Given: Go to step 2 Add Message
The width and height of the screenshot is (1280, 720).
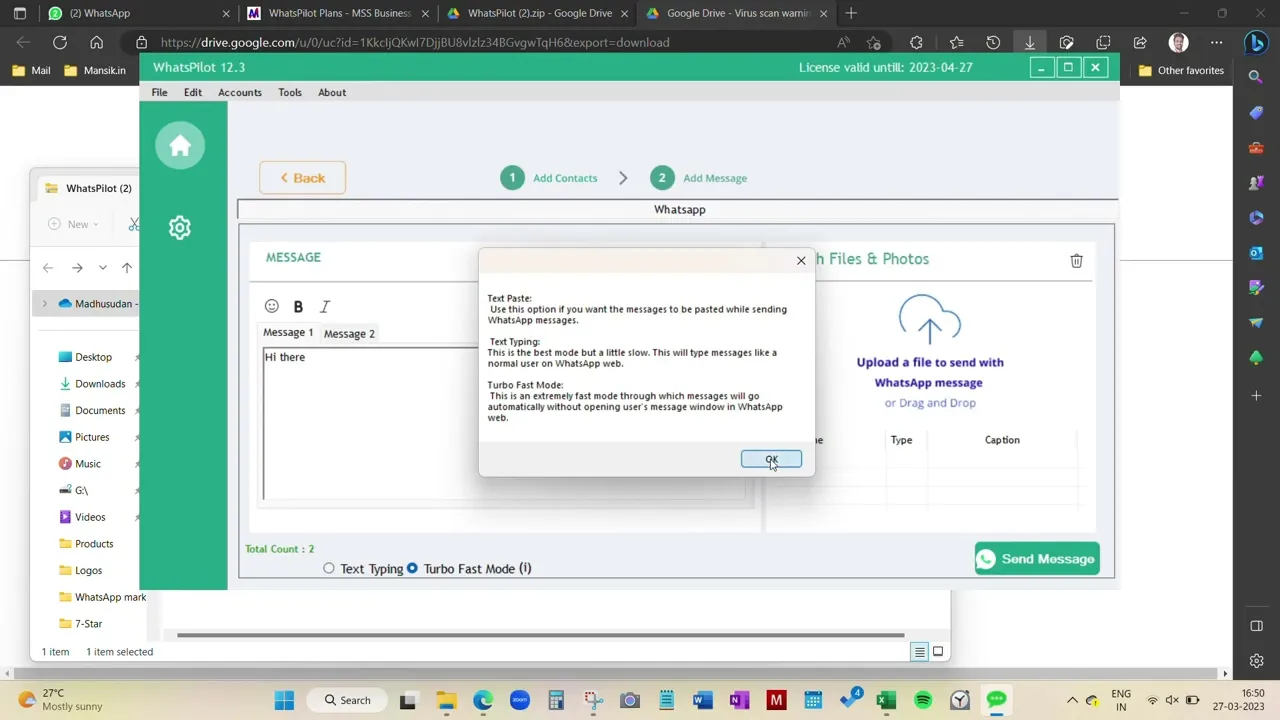Looking at the screenshot, I should coord(698,178).
